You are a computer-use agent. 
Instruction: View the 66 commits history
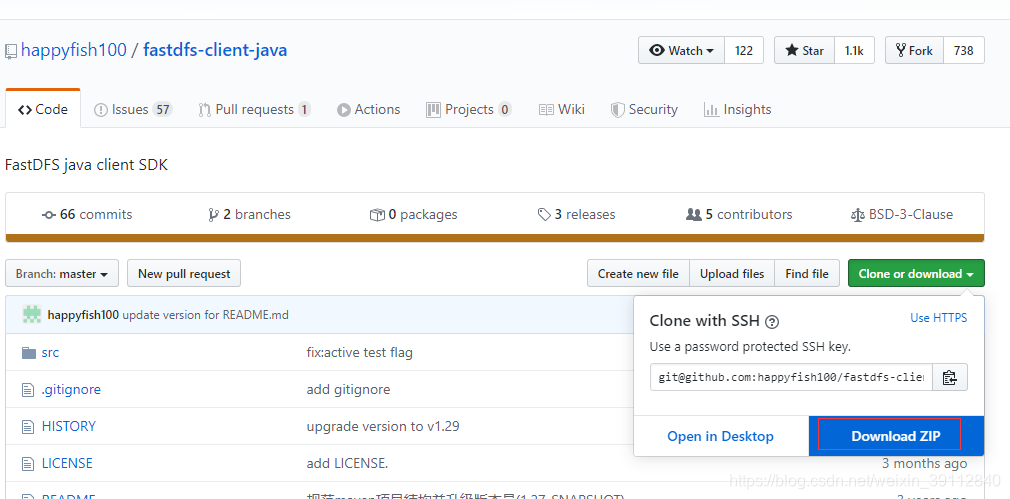pos(87,214)
